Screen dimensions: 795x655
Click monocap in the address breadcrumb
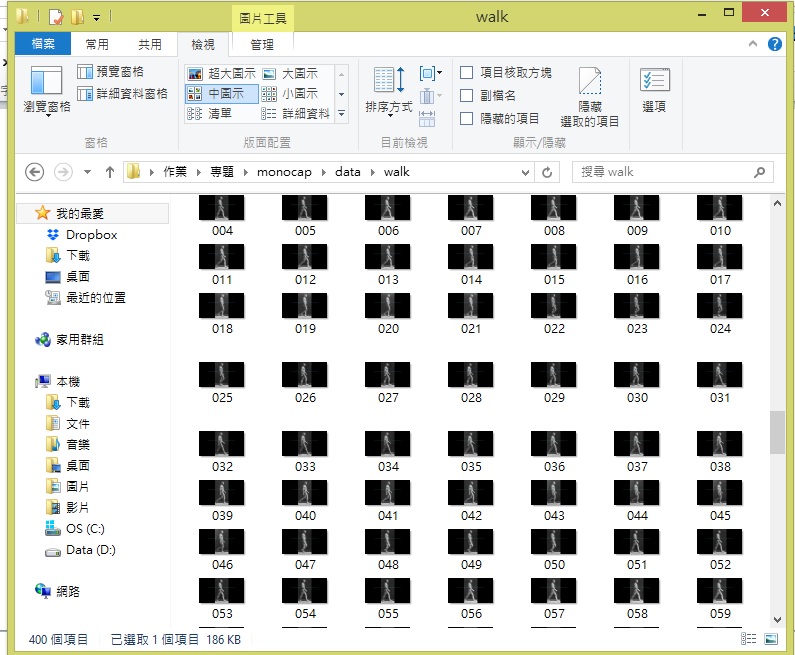[284, 172]
